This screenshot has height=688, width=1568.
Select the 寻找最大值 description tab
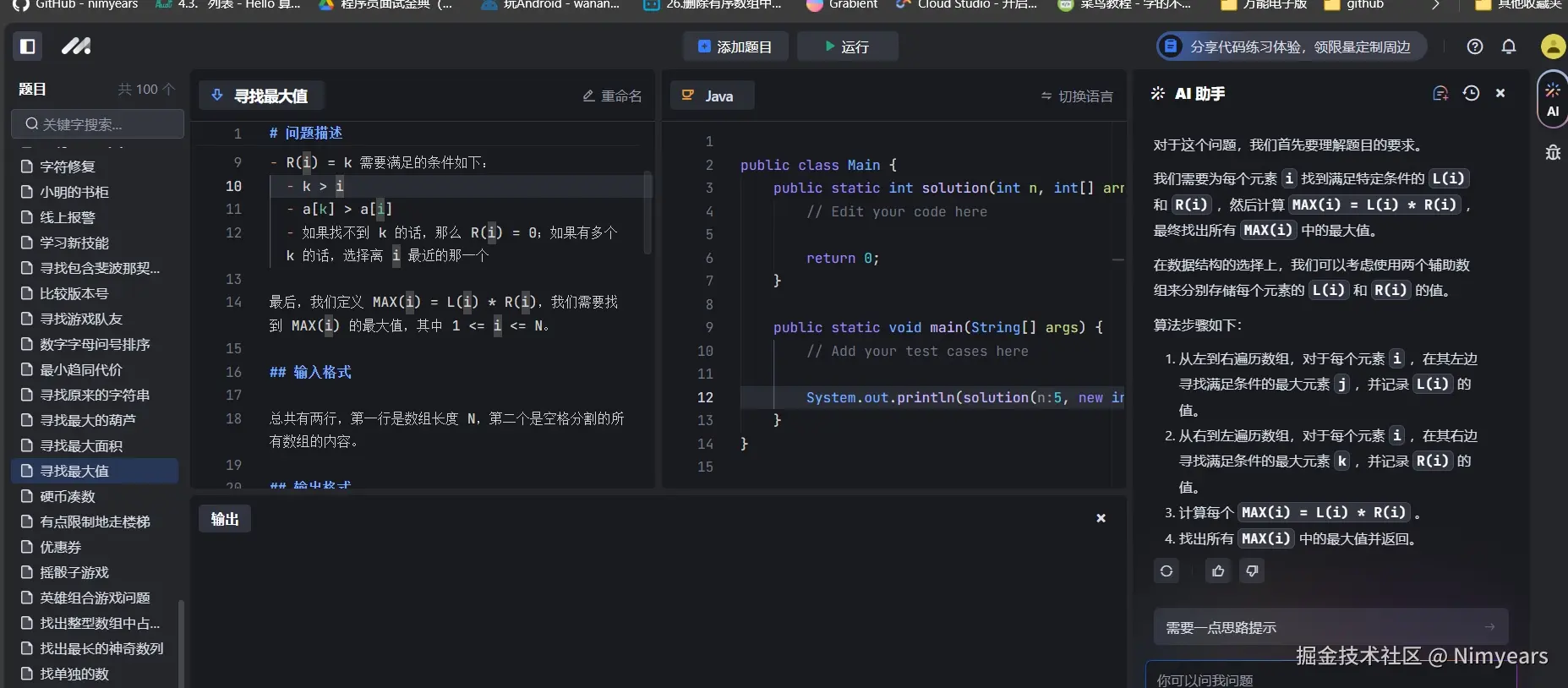pyautogui.click(x=261, y=96)
